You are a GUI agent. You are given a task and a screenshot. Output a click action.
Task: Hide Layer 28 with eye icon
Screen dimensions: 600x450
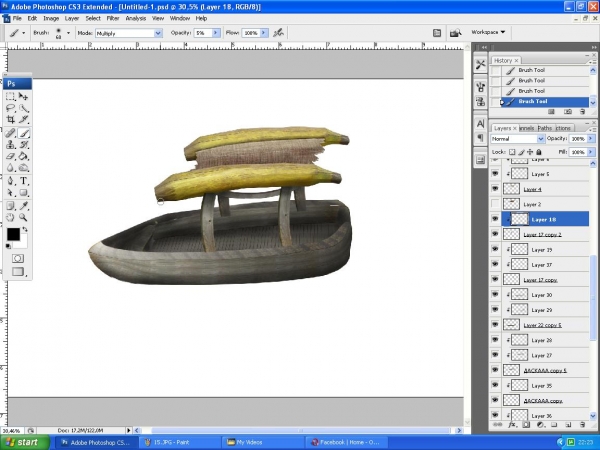click(x=495, y=340)
